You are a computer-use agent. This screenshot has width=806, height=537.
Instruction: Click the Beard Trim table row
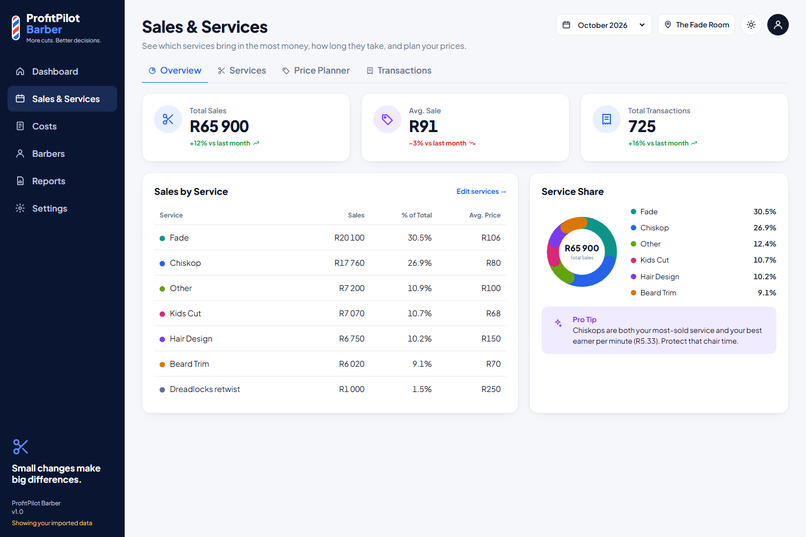(x=330, y=364)
